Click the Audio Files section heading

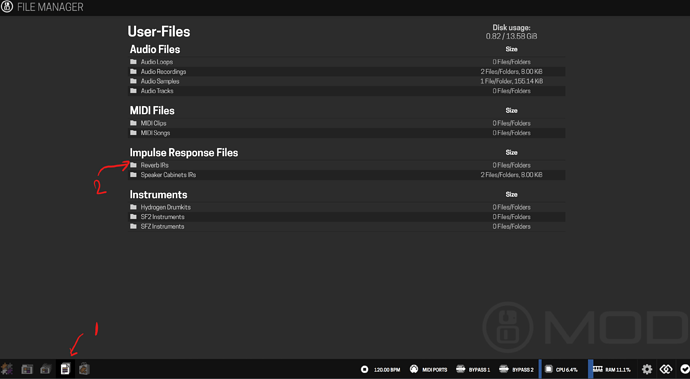pos(155,49)
